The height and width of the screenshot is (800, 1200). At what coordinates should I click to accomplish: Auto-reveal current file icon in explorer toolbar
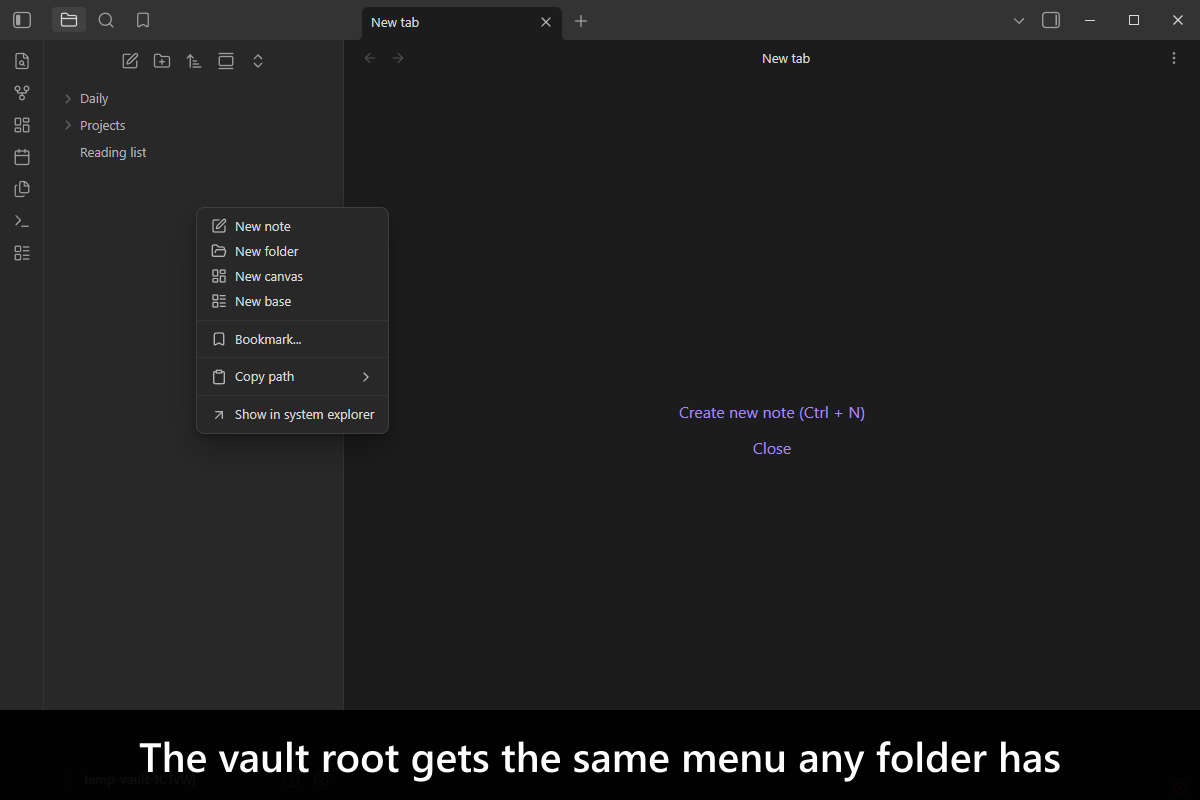click(226, 61)
